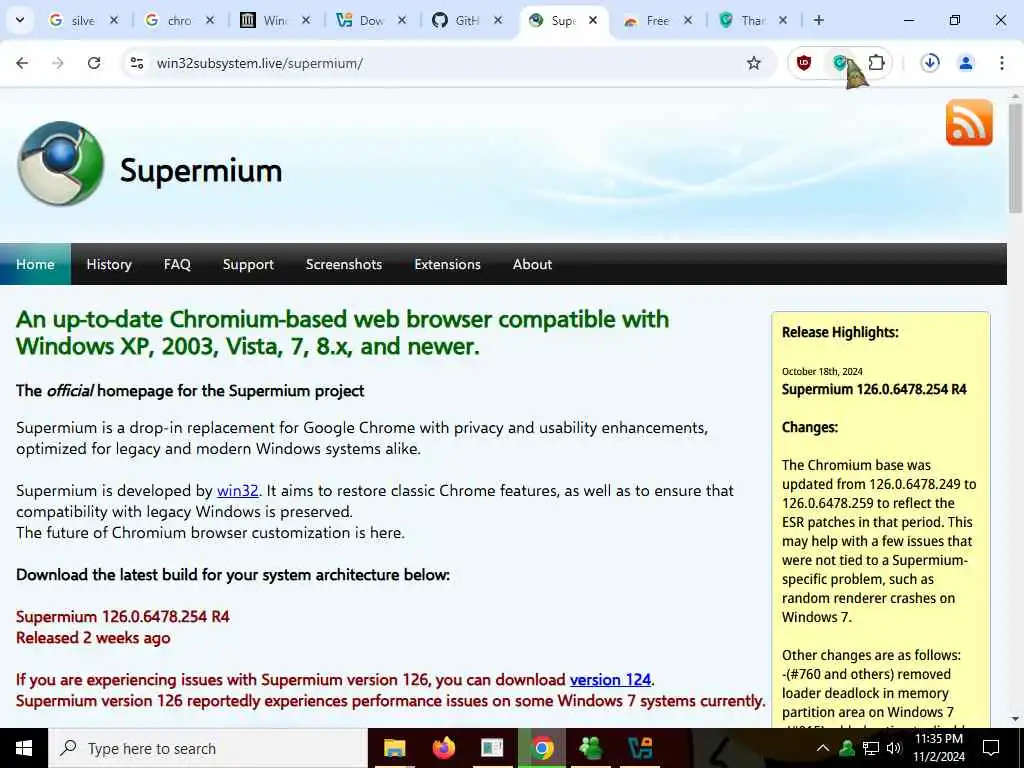Close the 'chro' tab
Screen dimensions: 1024x768
210,20
